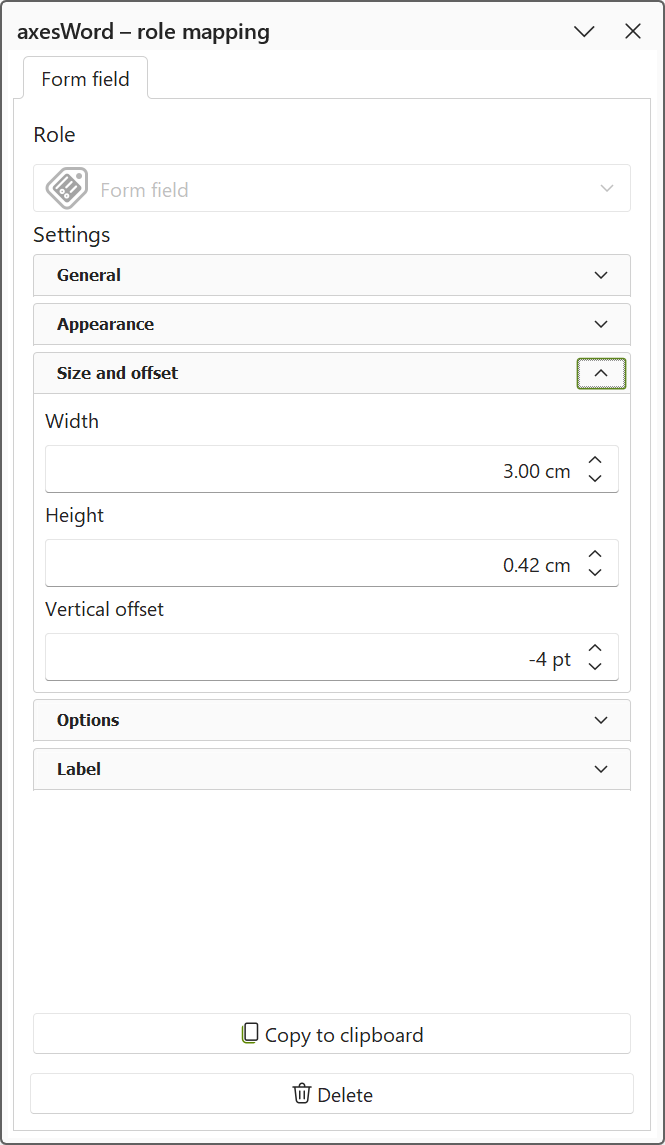The height and width of the screenshot is (1145, 665).
Task: Click the Vertical offset input field
Action: tap(332, 657)
